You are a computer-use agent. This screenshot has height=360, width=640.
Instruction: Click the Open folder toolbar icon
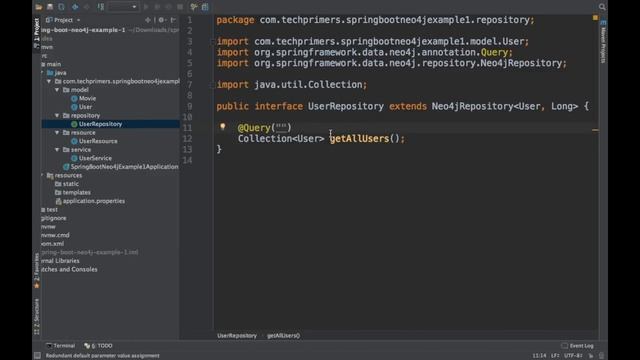39,7
